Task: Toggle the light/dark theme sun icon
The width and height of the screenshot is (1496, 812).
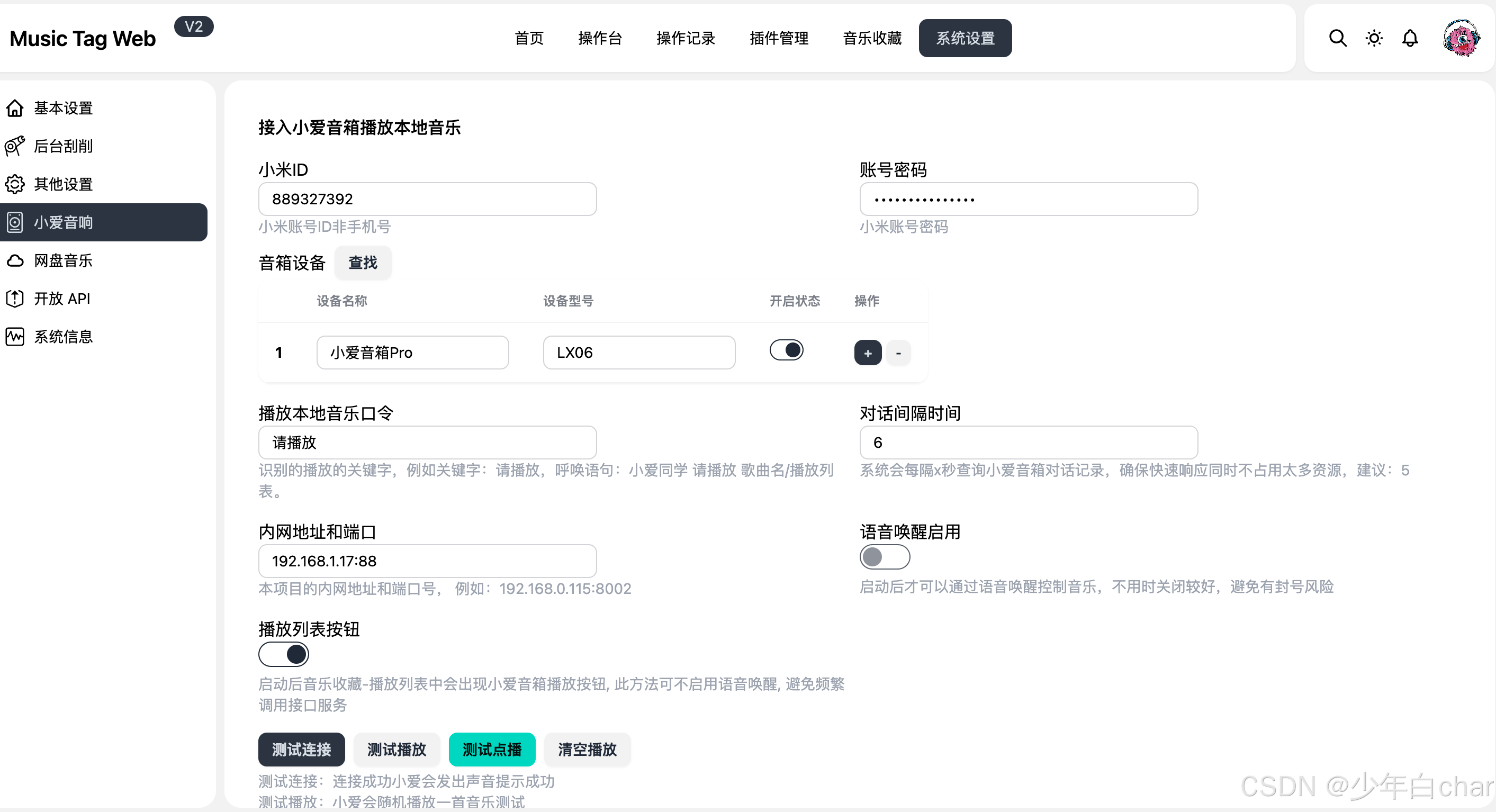Action: click(1374, 38)
